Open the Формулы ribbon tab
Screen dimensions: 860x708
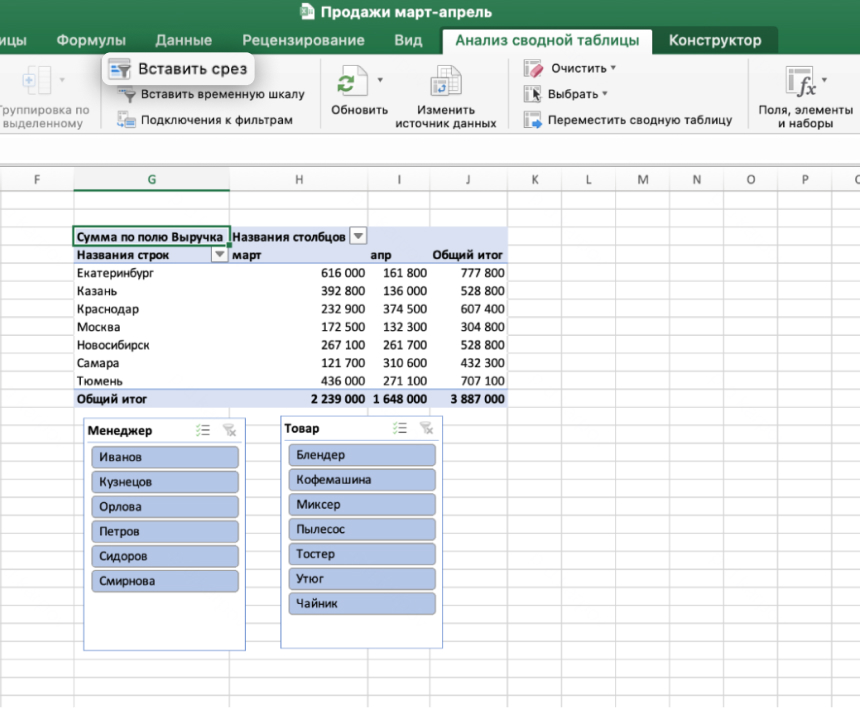coord(91,40)
